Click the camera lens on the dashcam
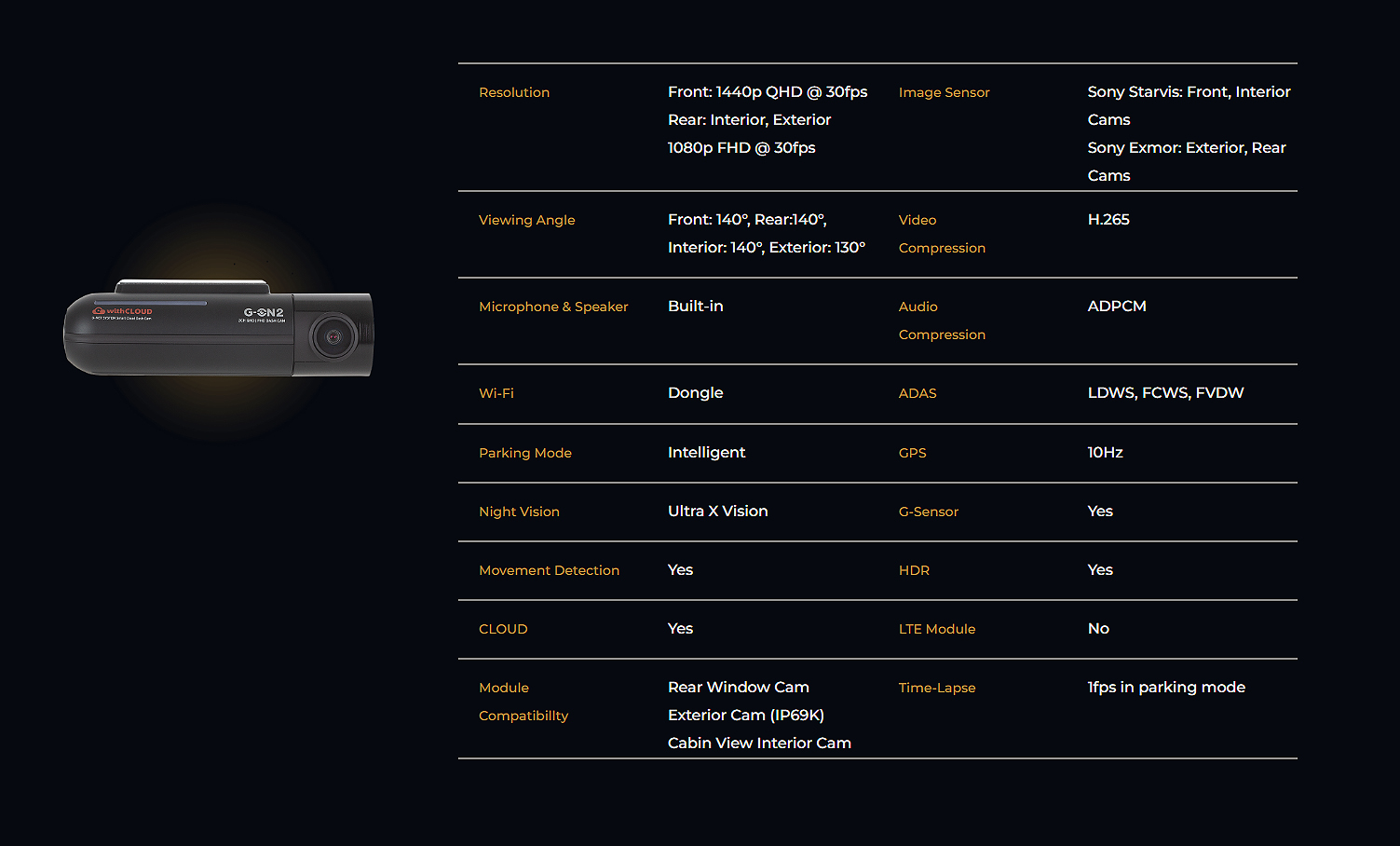The height and width of the screenshot is (846, 1400). pyautogui.click(x=332, y=336)
